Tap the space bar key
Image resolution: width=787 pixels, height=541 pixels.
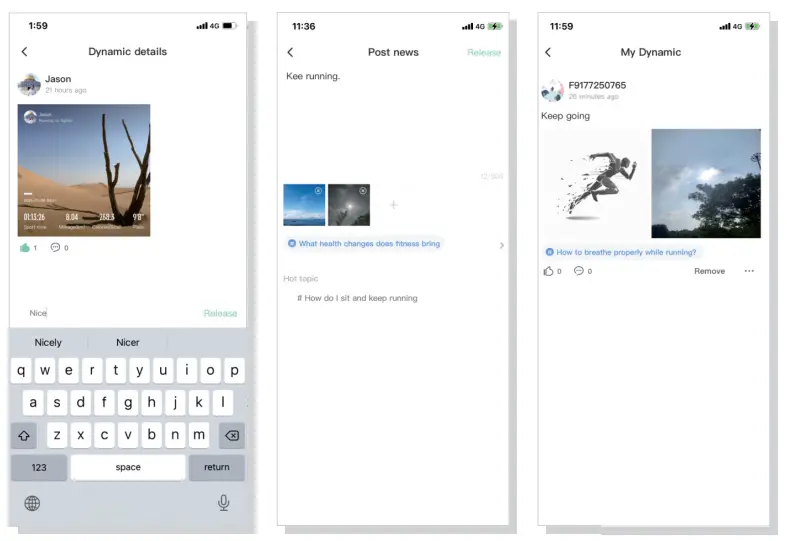click(128, 467)
